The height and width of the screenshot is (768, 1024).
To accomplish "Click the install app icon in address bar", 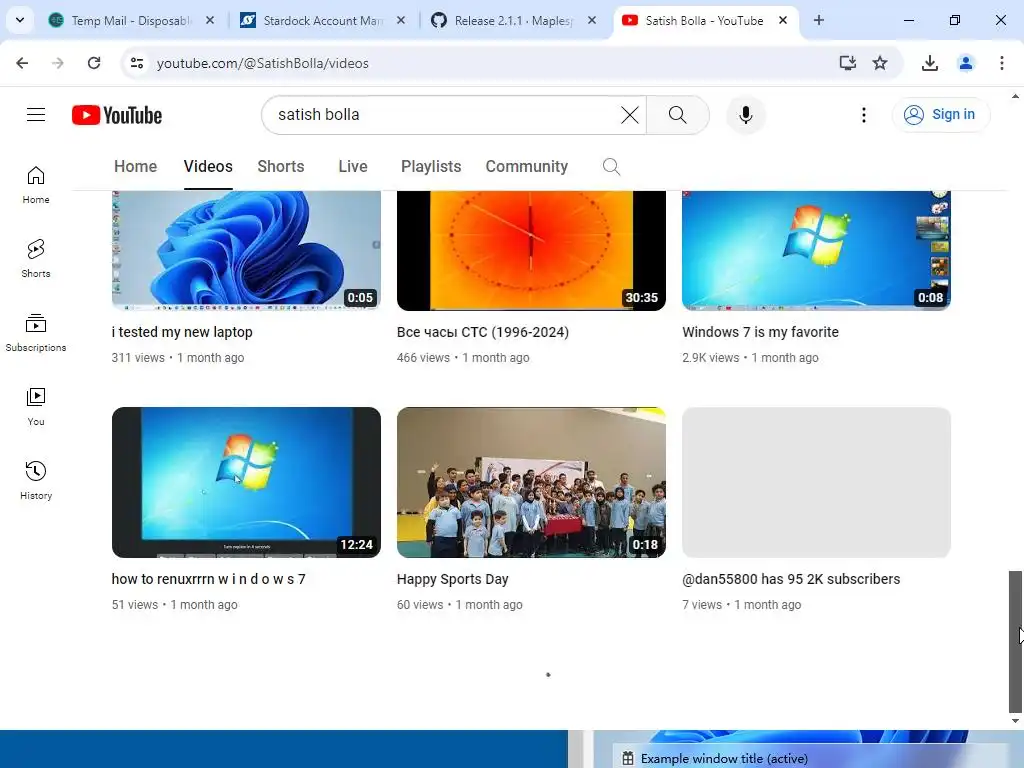I will 847,63.
